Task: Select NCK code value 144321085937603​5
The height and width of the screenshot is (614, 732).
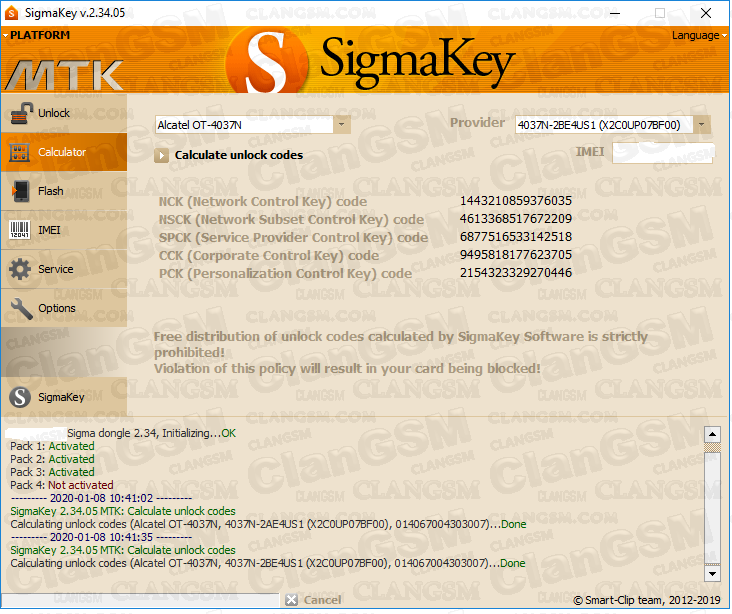Action: [x=516, y=201]
